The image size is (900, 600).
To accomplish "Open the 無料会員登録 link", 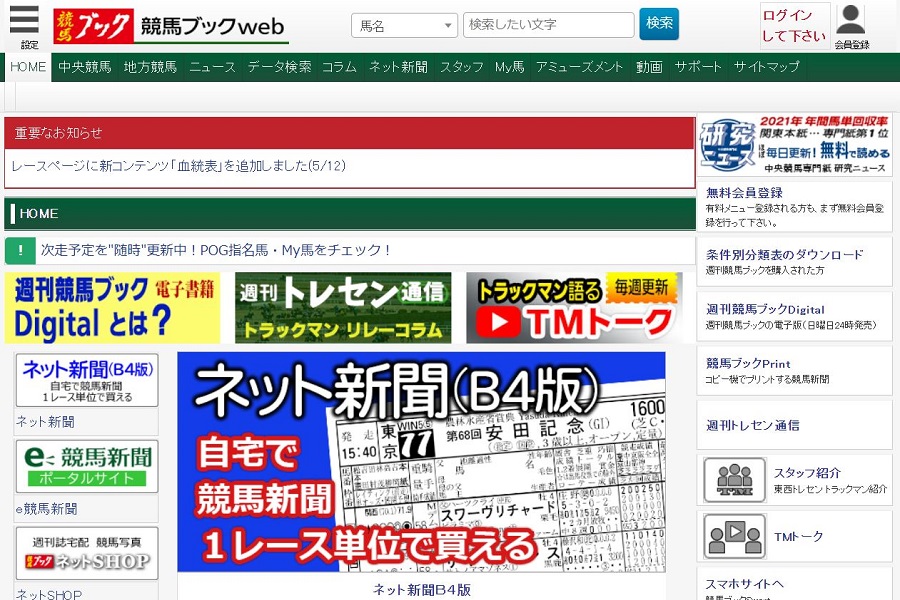I will pyautogui.click(x=744, y=193).
